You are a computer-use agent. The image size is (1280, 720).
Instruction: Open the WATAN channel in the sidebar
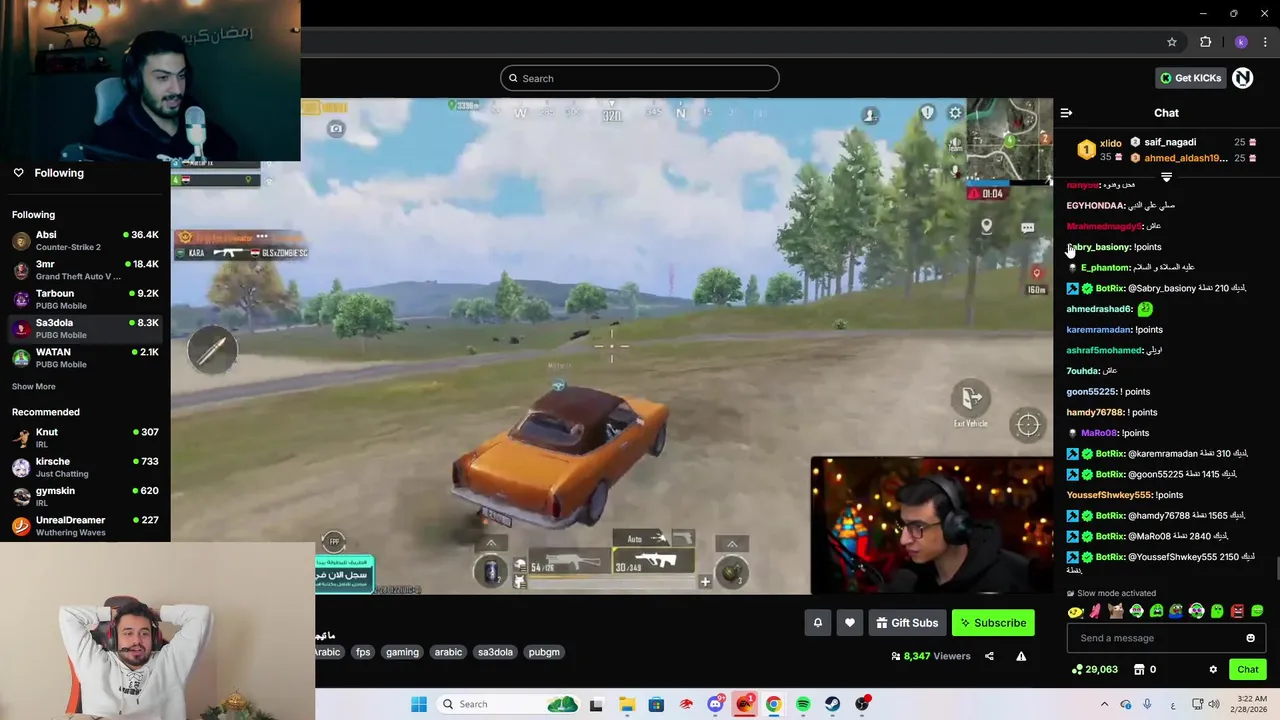click(x=85, y=358)
